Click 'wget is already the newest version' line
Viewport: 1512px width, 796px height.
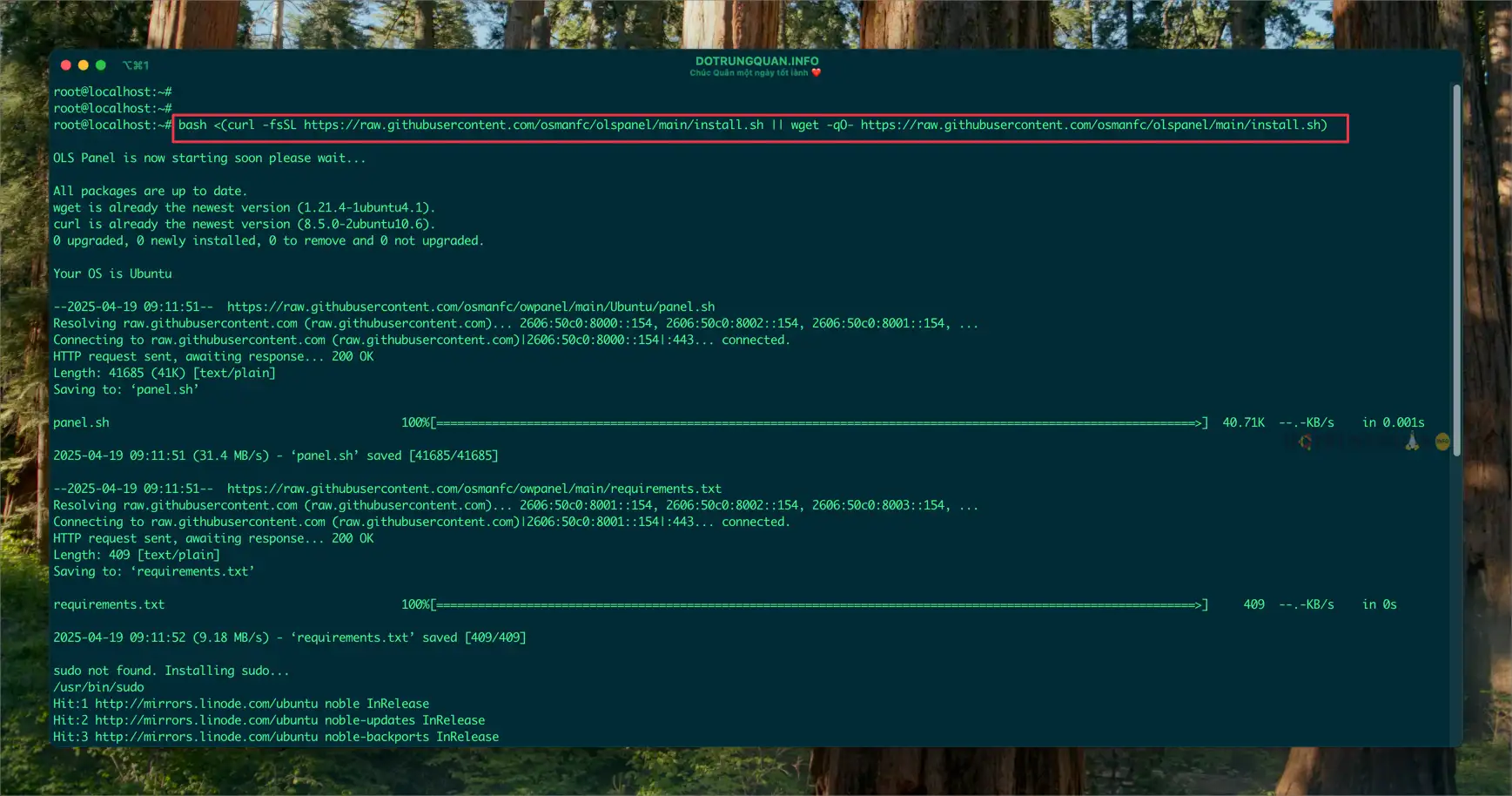tap(244, 207)
